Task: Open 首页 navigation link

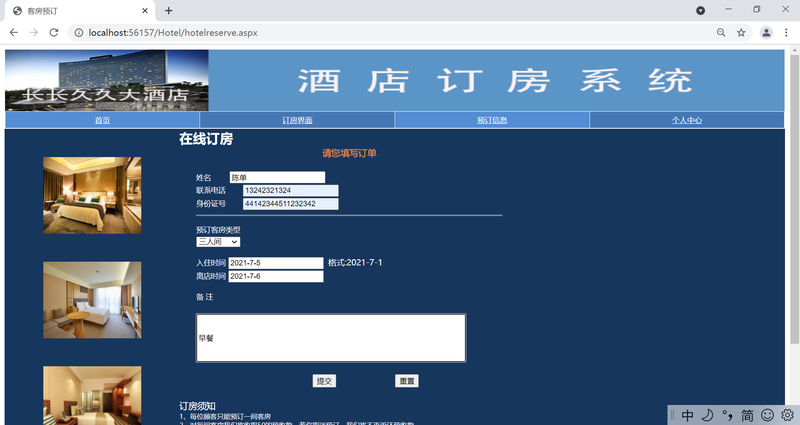Action: 102,120
